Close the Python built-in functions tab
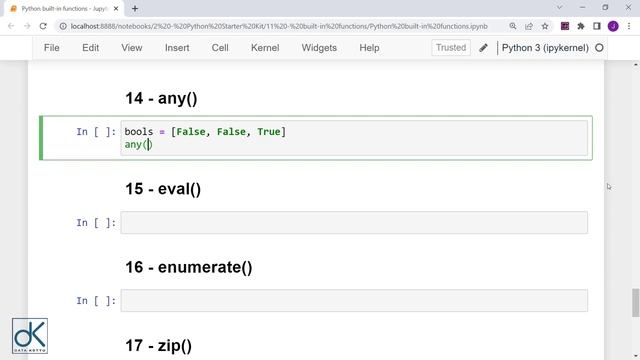 116,8
